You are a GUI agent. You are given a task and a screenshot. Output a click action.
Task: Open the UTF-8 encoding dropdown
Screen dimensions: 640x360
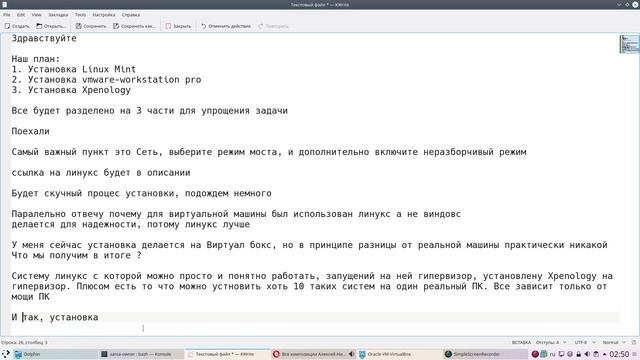click(585, 342)
